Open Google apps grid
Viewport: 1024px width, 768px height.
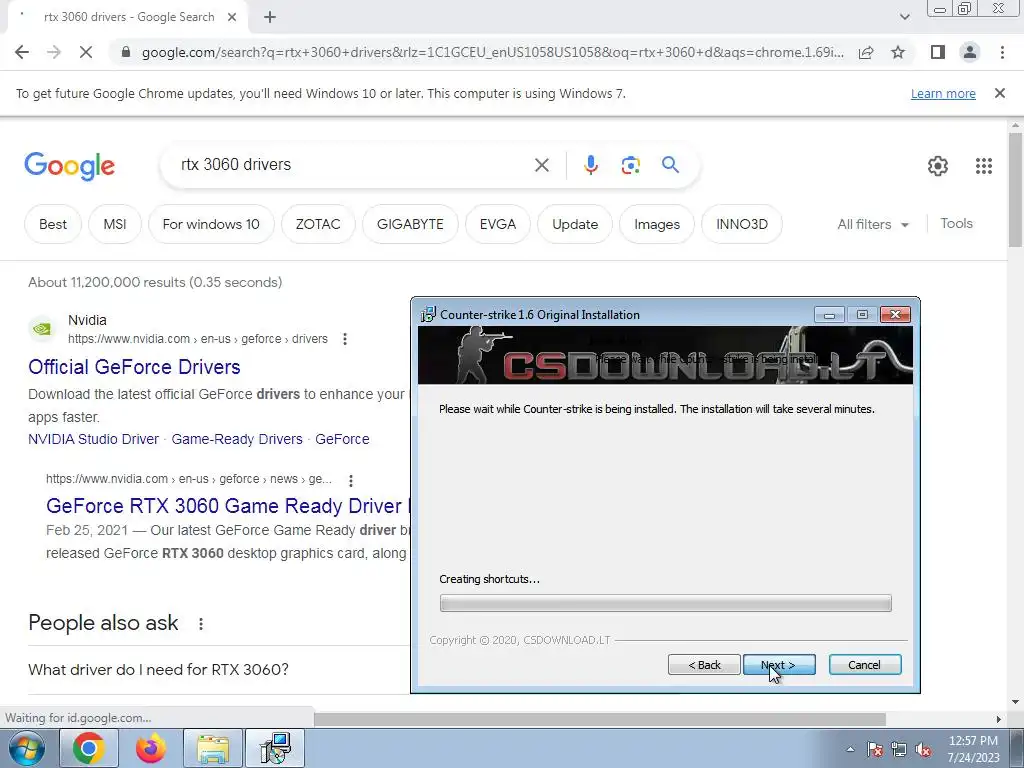coord(984,166)
